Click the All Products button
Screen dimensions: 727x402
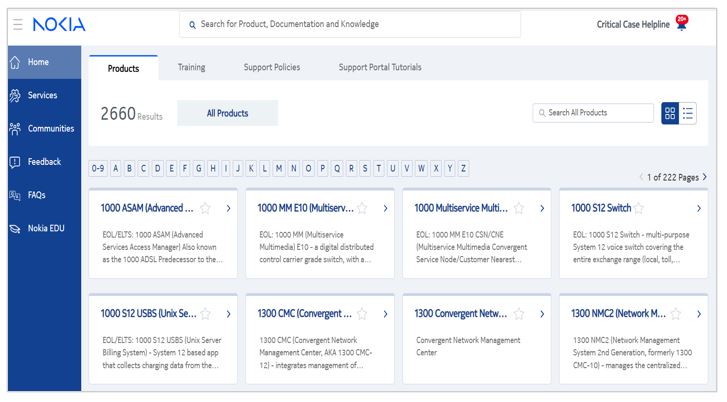pyautogui.click(x=227, y=114)
